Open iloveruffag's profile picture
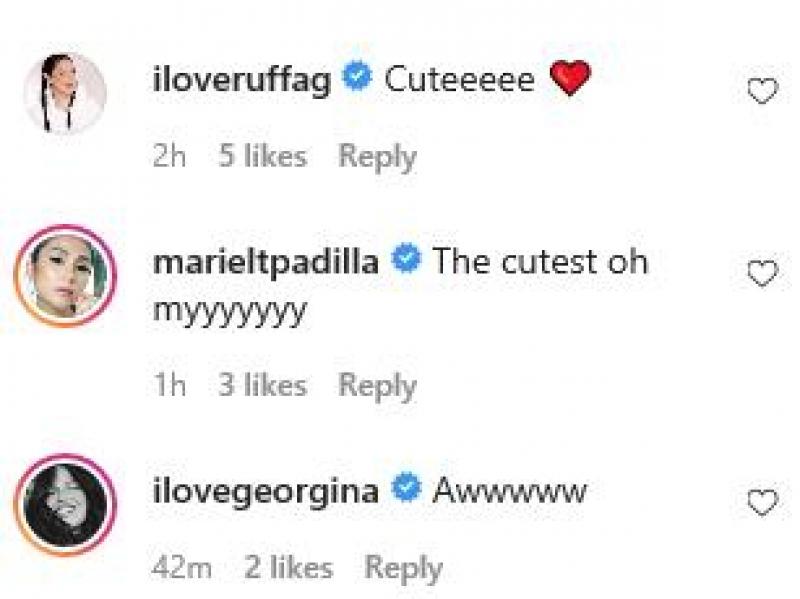Screen dimensions: 800x599 65,93
